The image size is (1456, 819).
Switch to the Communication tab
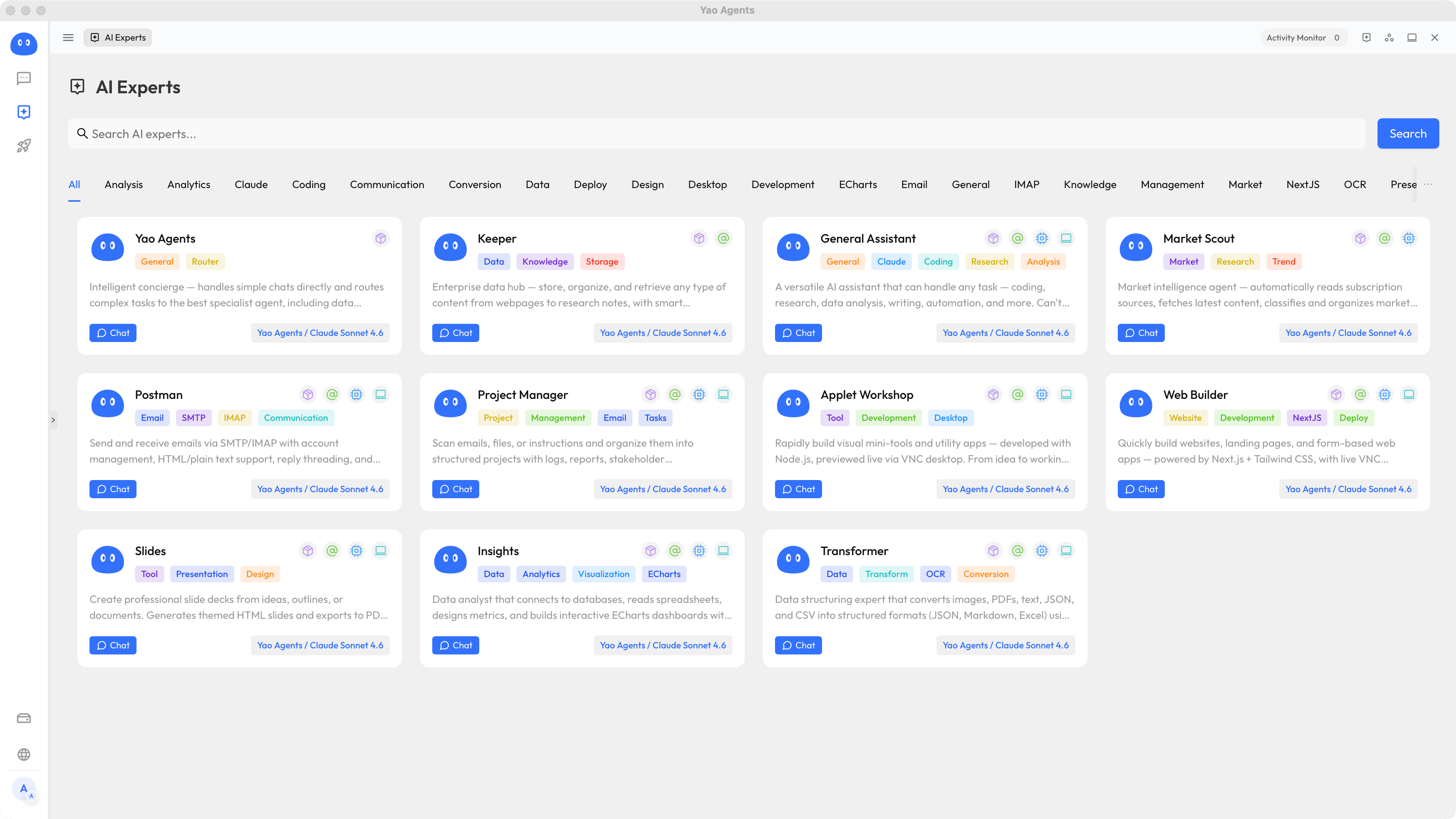(x=387, y=184)
